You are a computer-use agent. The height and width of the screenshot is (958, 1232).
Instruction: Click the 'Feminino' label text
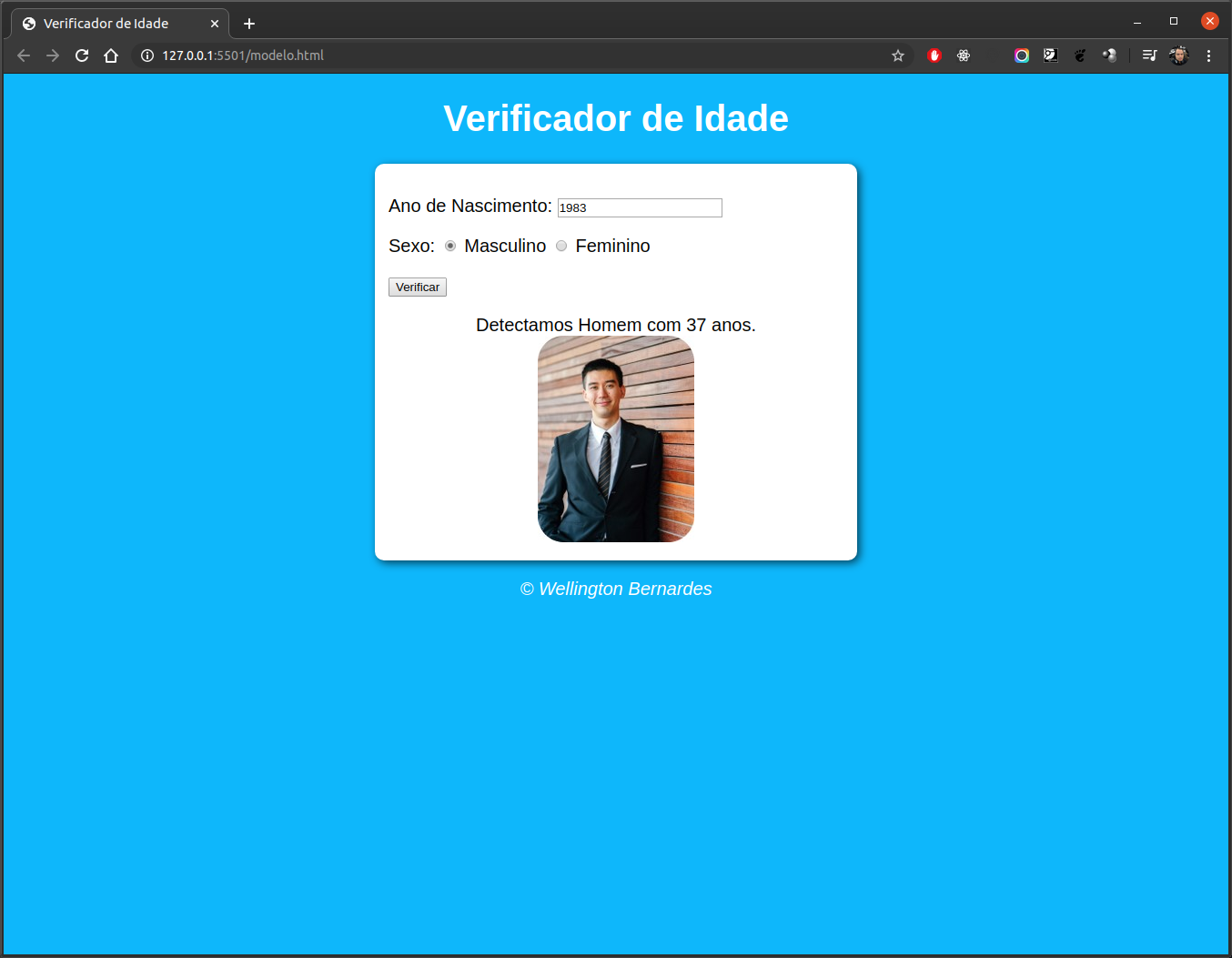point(612,246)
